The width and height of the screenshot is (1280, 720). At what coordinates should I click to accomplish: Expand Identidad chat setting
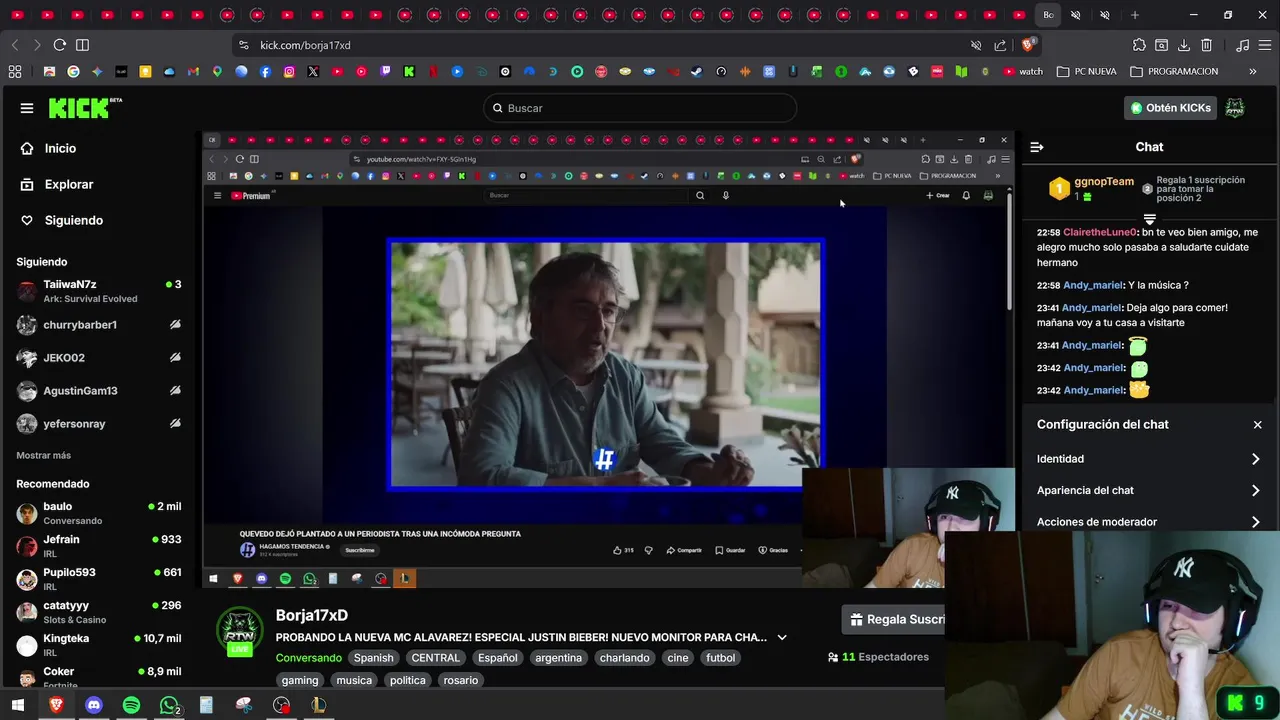point(1149,459)
